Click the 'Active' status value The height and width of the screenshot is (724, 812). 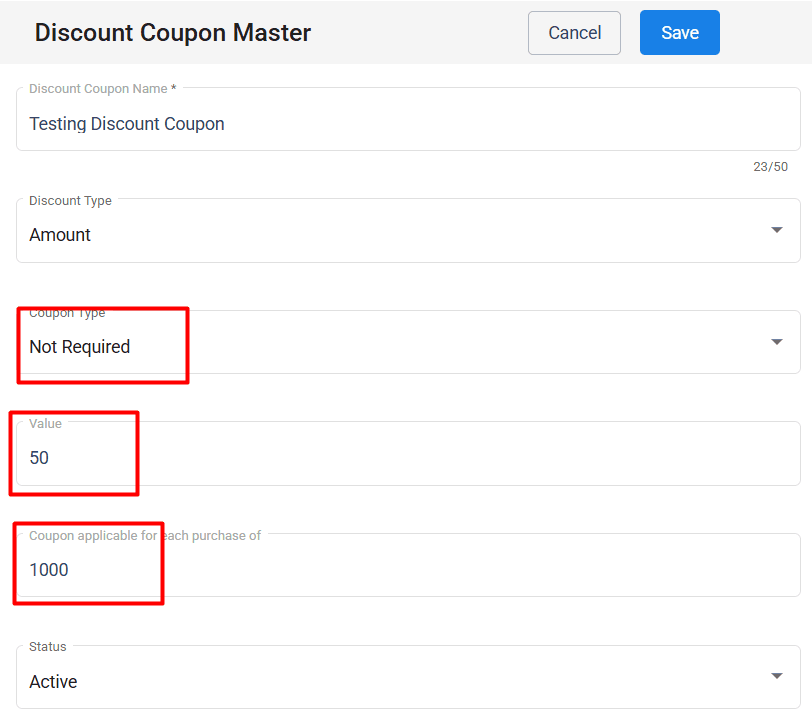pyautogui.click(x=53, y=682)
